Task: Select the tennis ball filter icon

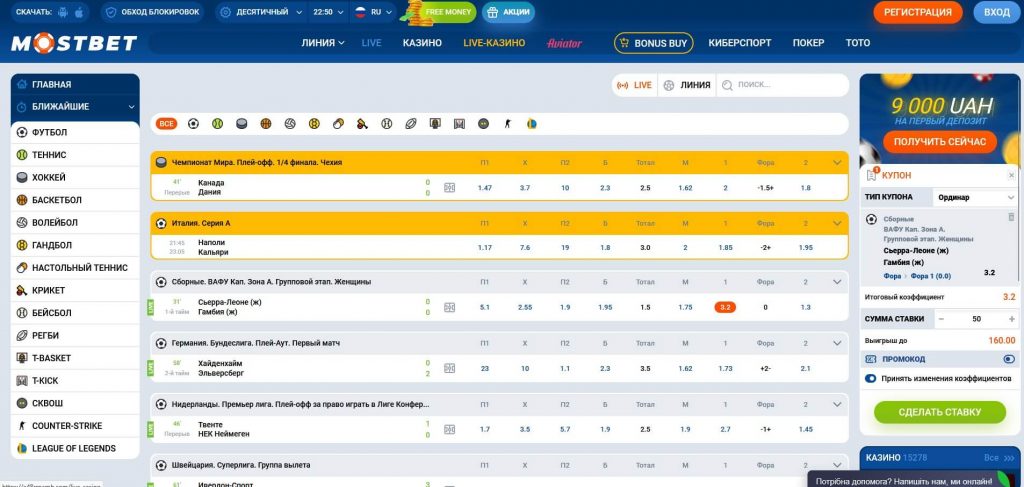Action: 217,123
